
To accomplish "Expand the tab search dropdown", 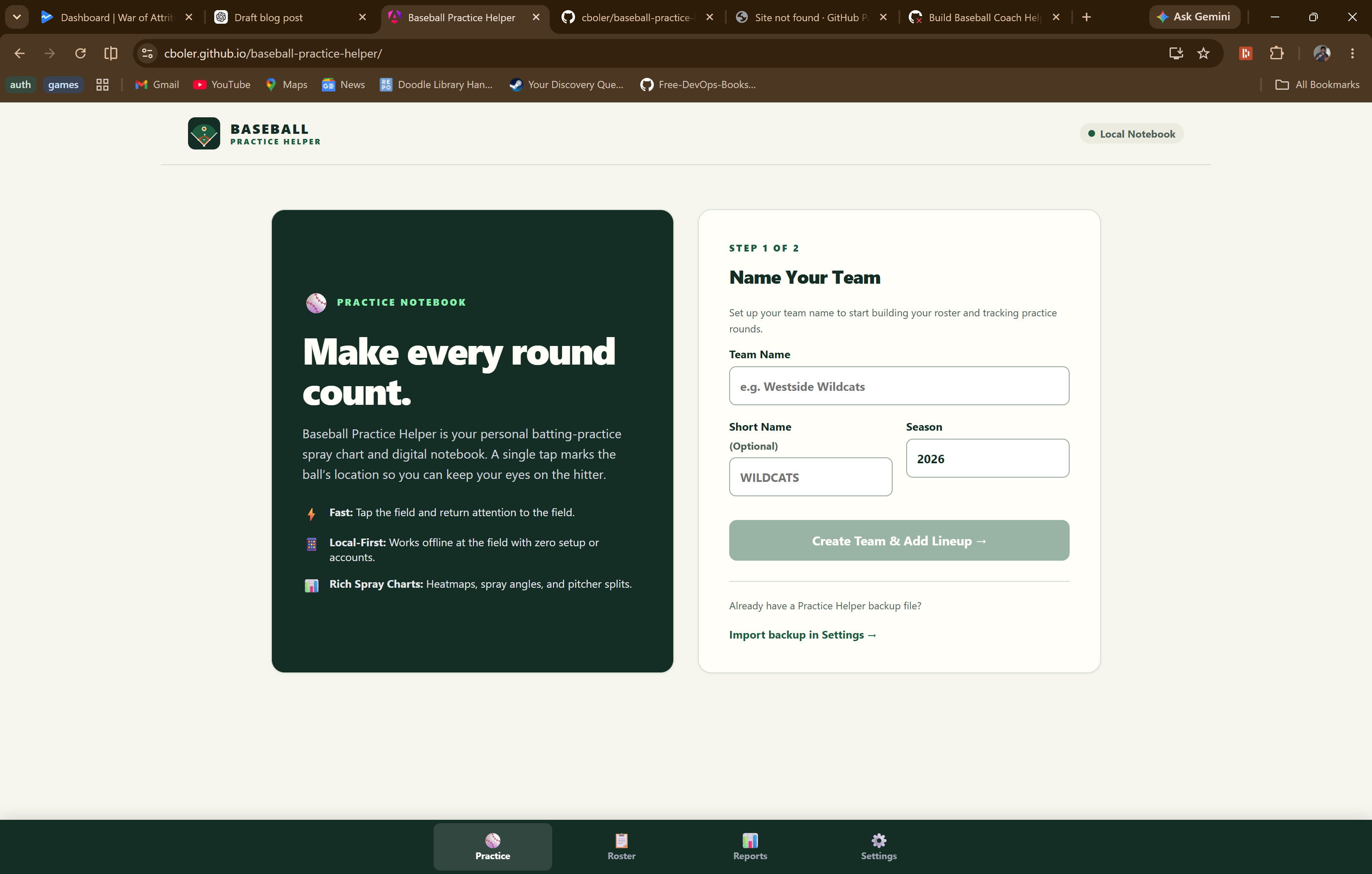I will [x=17, y=17].
